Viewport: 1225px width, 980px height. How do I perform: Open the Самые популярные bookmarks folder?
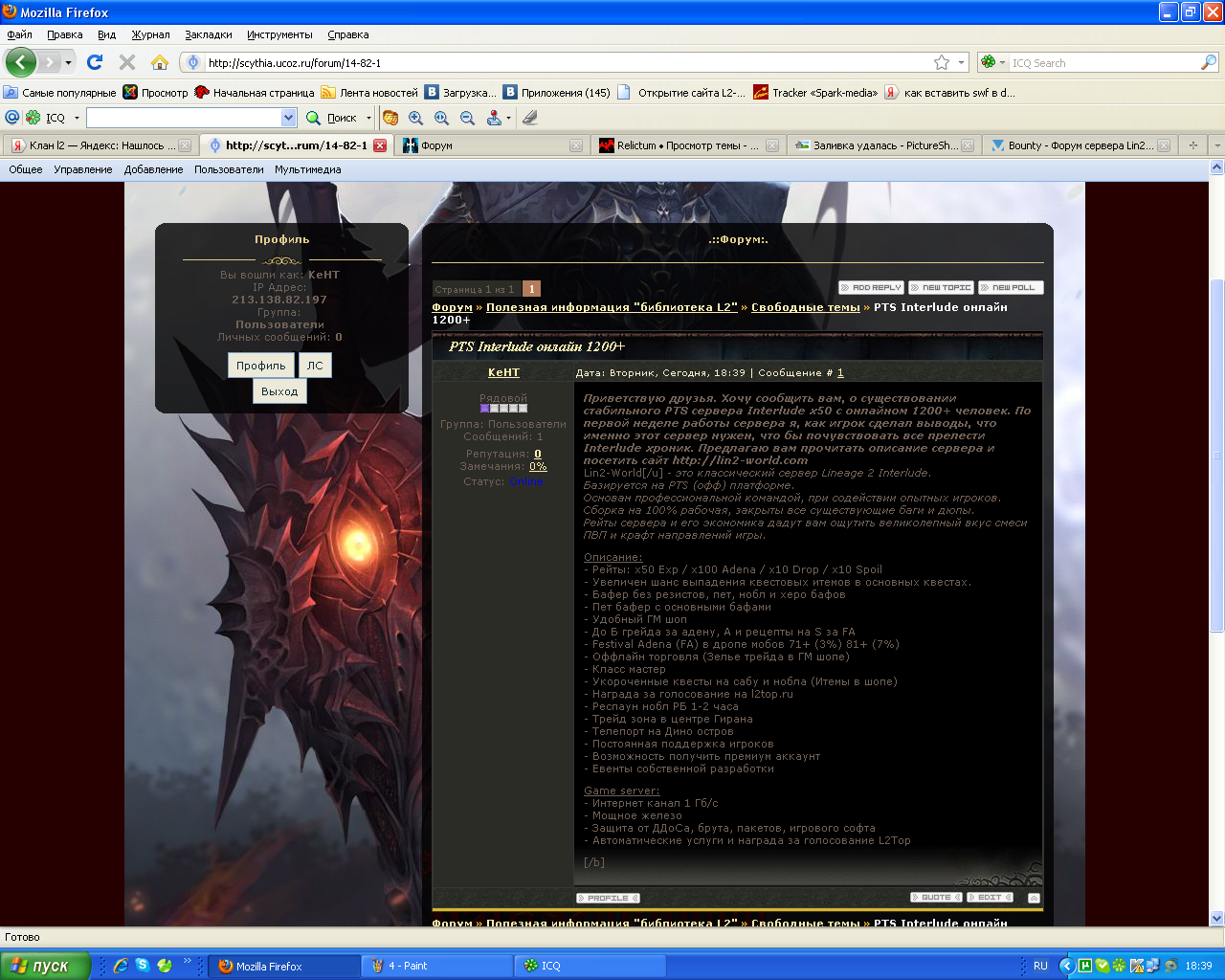click(x=59, y=93)
